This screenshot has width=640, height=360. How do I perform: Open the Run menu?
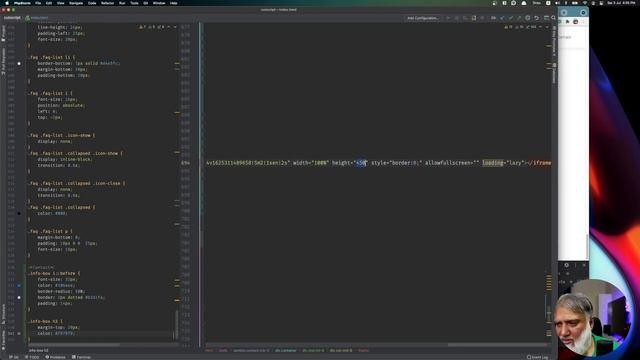click(x=122, y=3)
